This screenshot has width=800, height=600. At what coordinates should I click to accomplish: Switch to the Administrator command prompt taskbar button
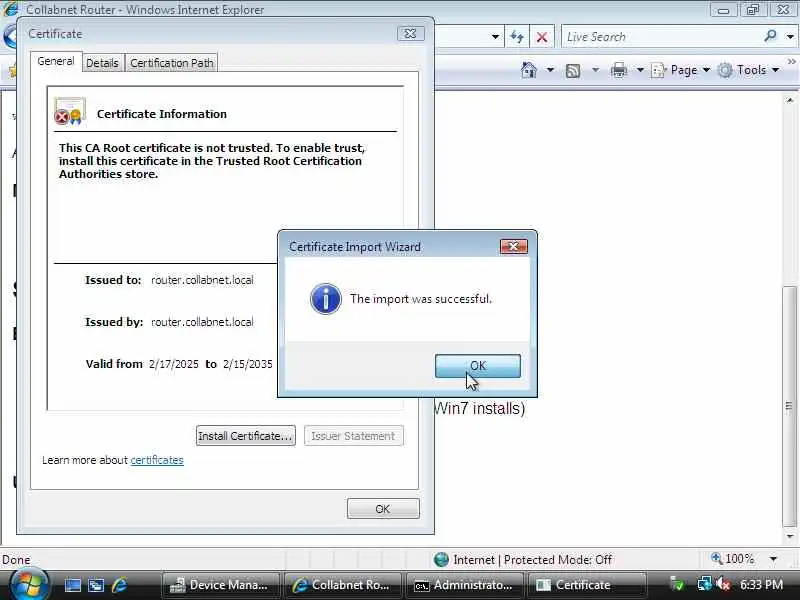(464, 585)
